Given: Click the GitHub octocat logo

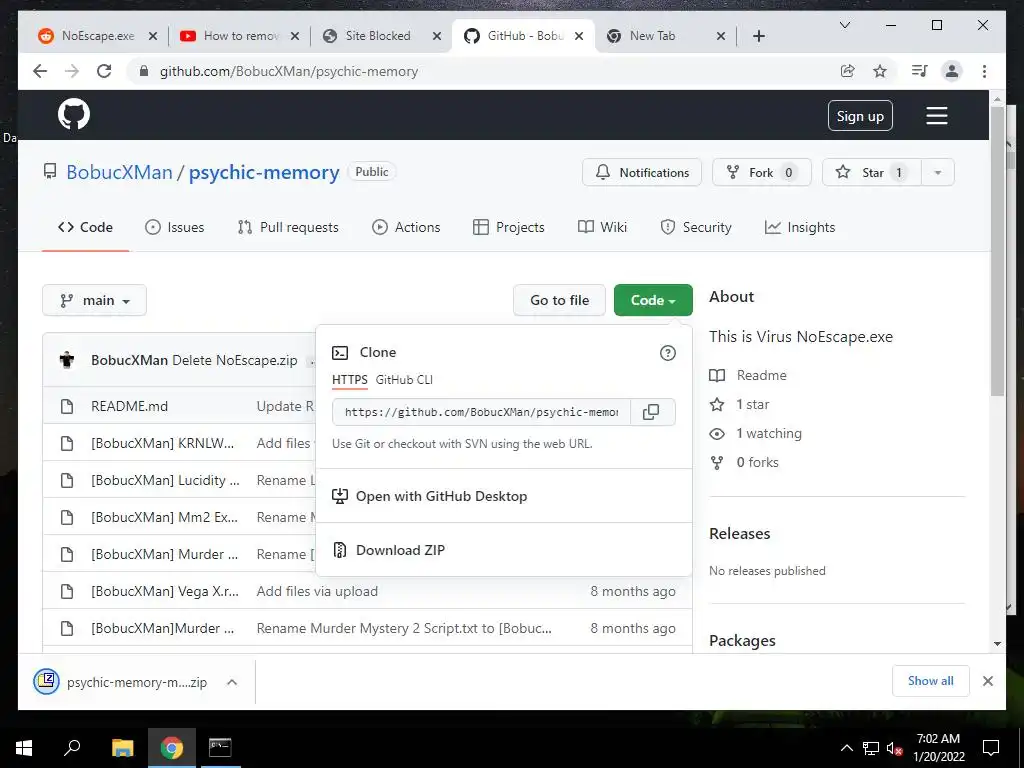Looking at the screenshot, I should point(74,114).
